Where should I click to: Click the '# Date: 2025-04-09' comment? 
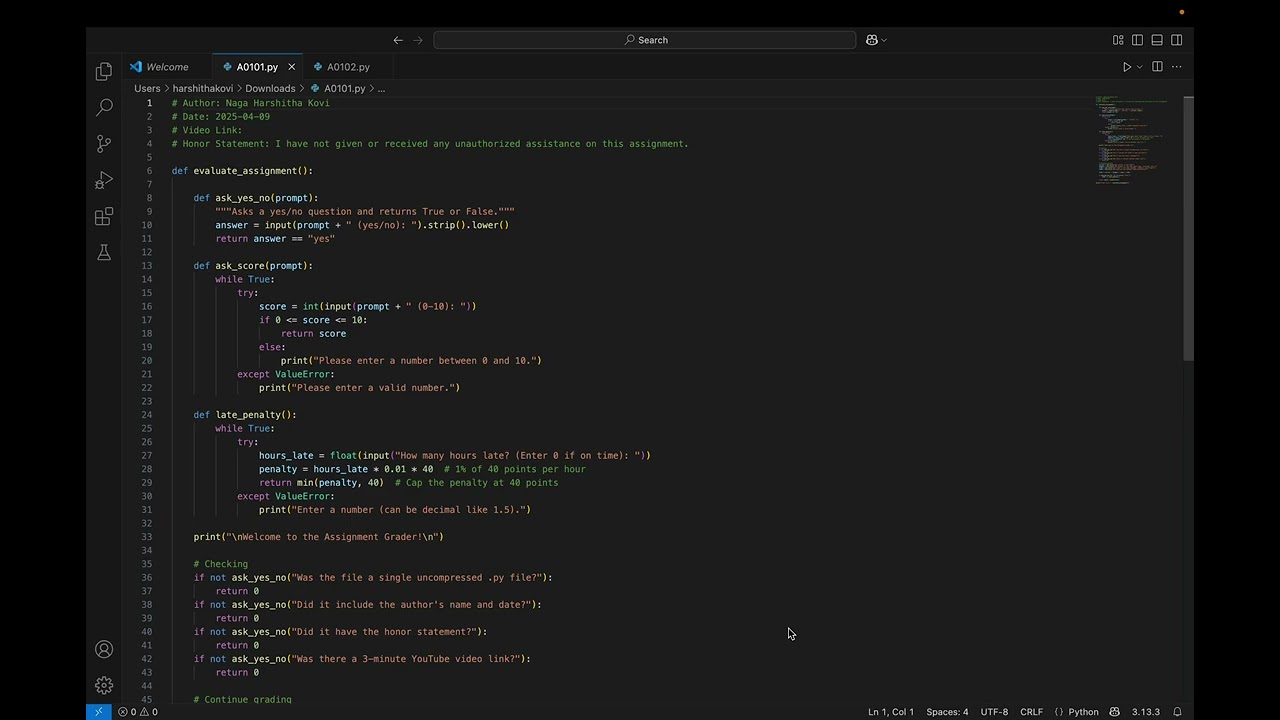click(x=220, y=117)
